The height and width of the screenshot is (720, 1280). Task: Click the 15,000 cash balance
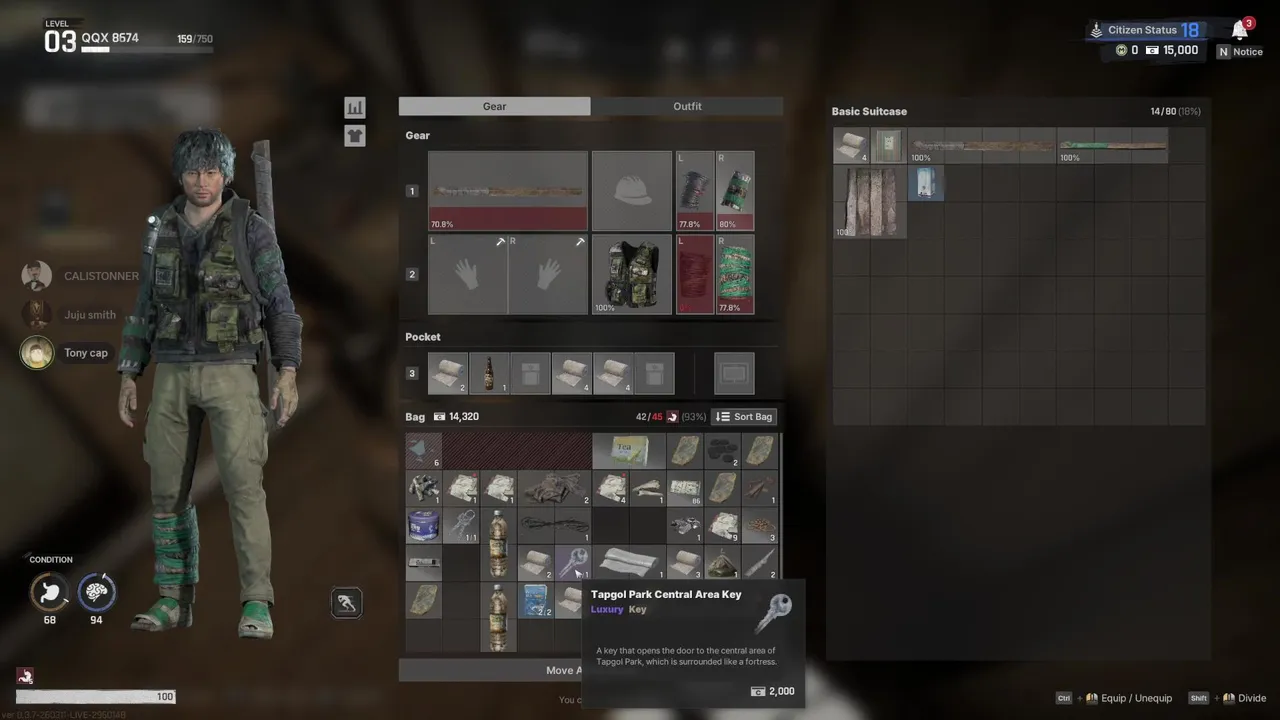(1172, 50)
